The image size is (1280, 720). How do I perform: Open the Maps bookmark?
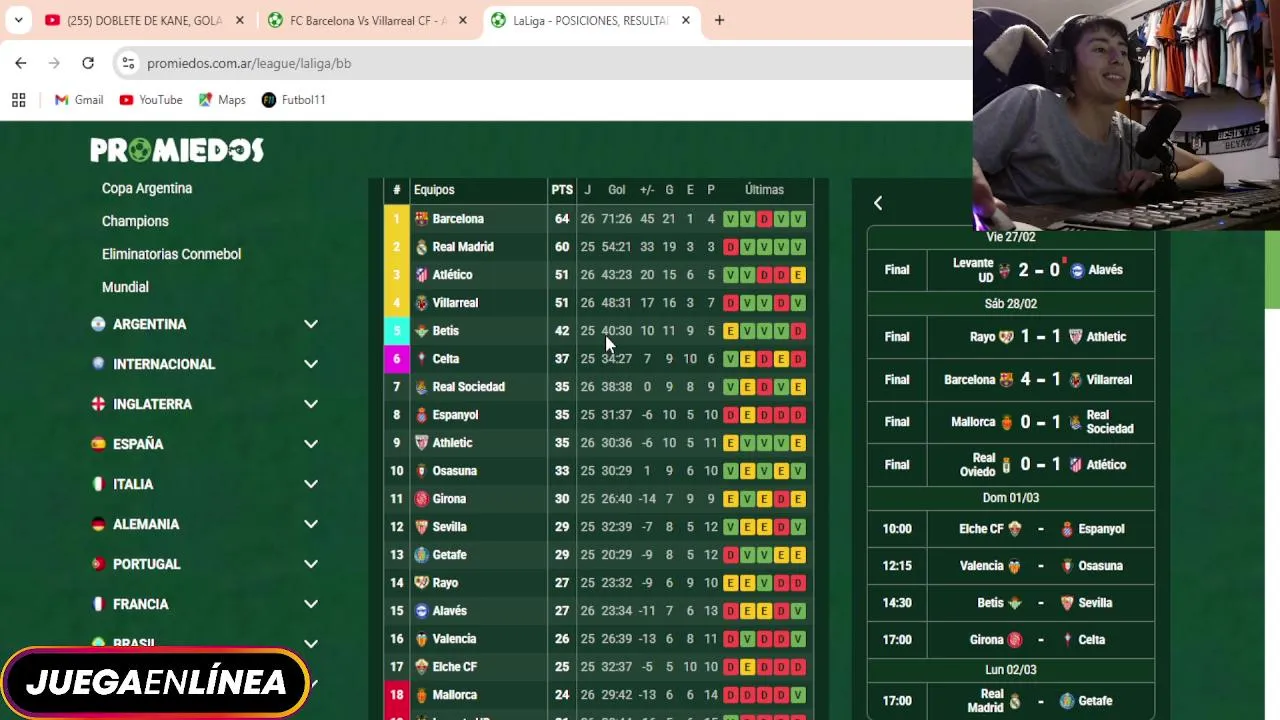[x=222, y=100]
